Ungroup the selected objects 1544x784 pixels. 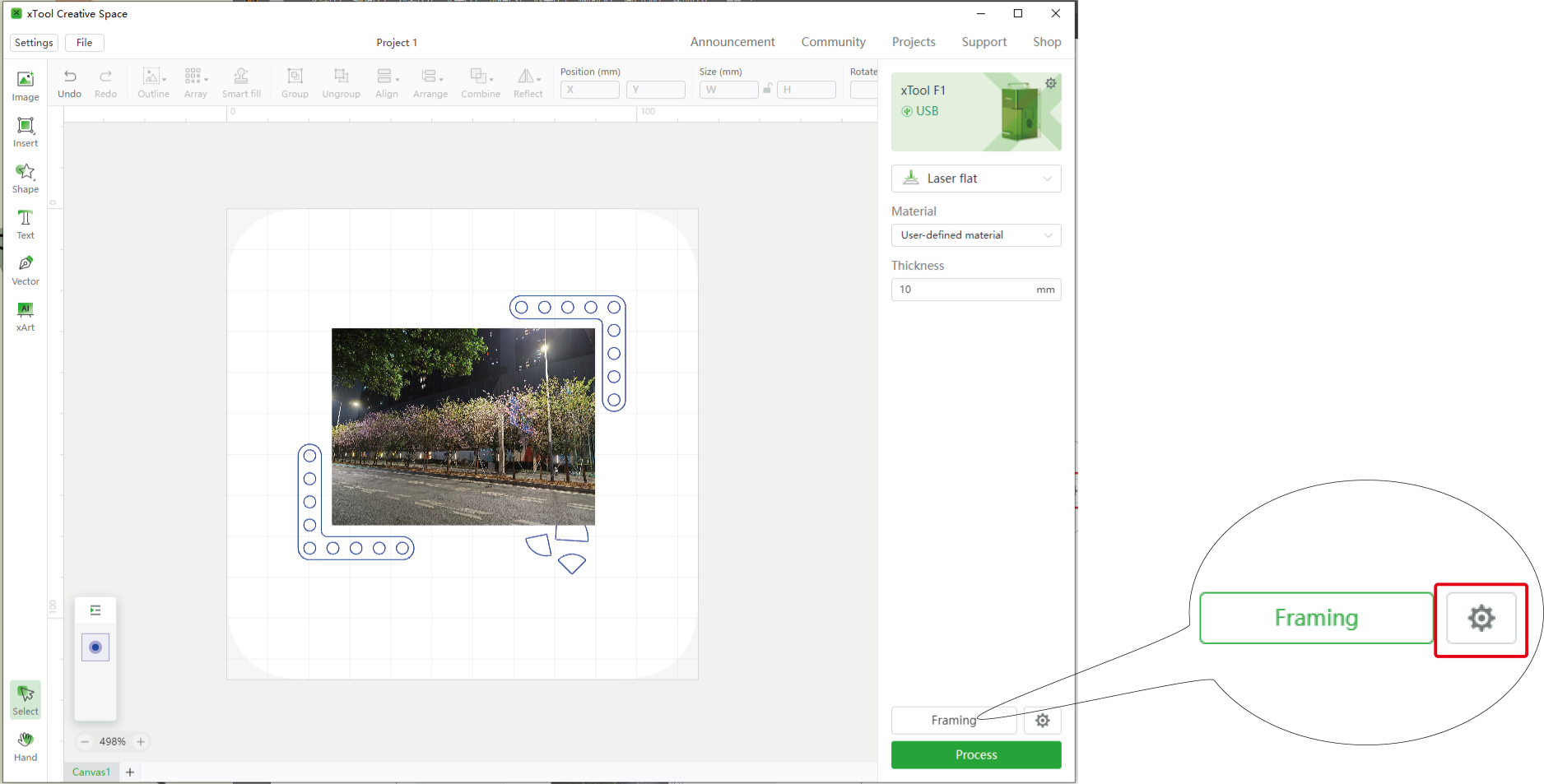341,83
